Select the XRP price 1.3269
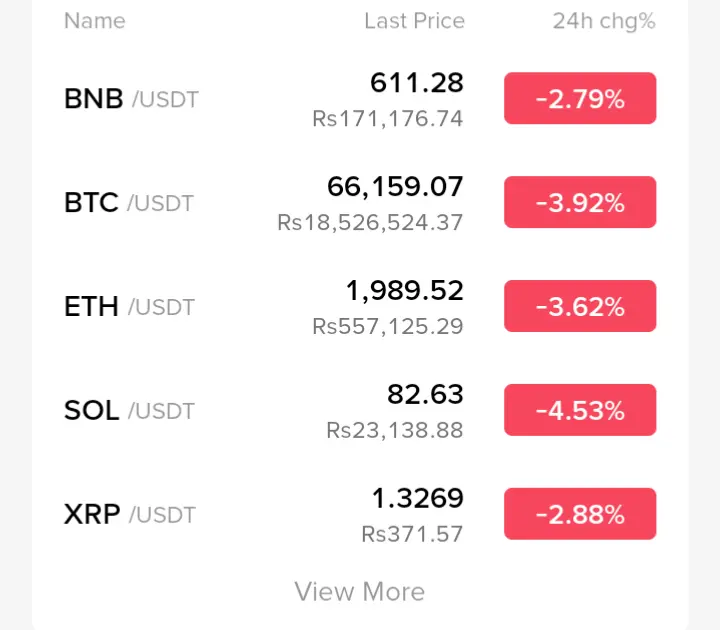This screenshot has width=720, height=630. click(x=418, y=498)
